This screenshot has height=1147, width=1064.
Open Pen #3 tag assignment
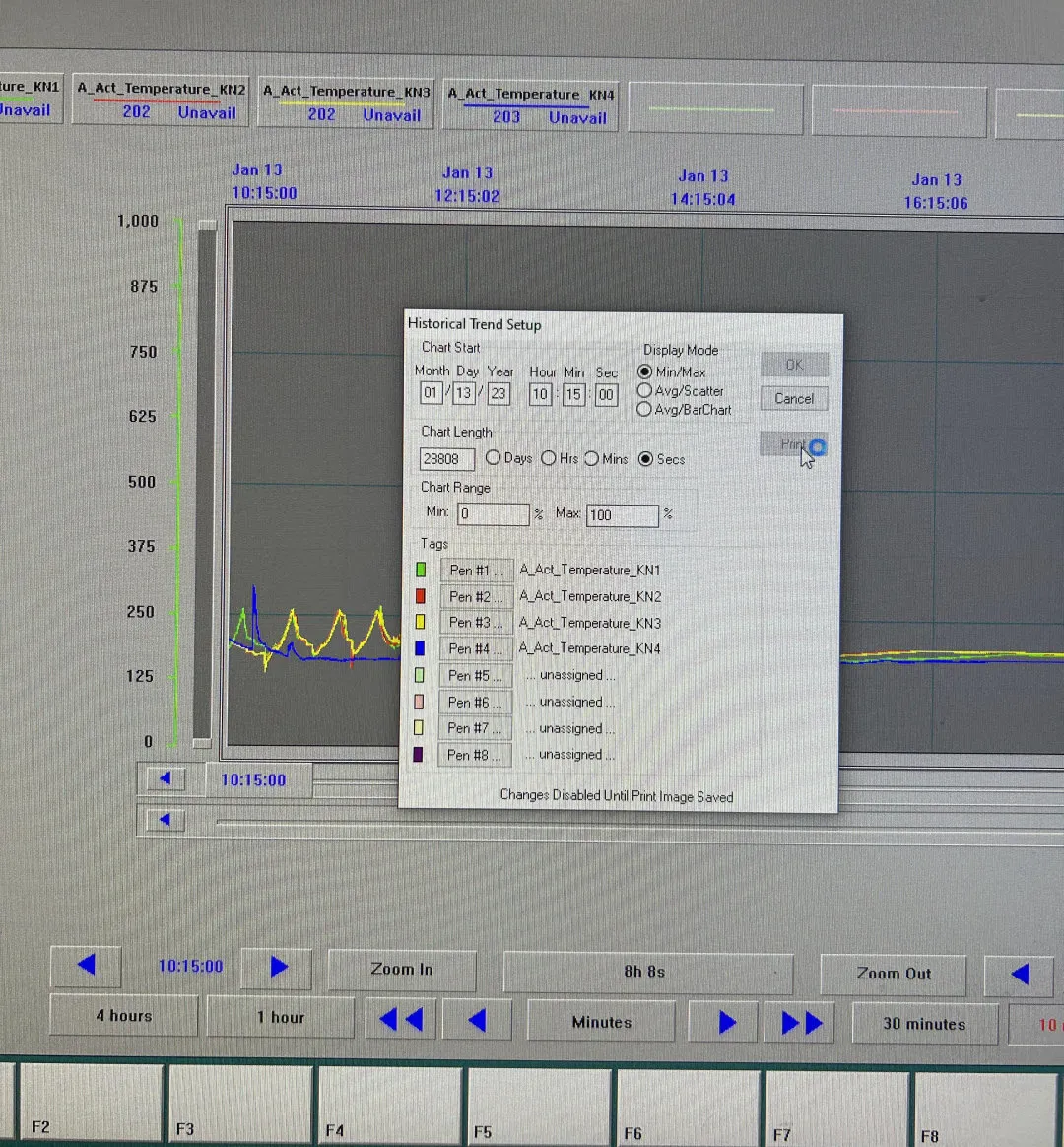[x=475, y=623]
